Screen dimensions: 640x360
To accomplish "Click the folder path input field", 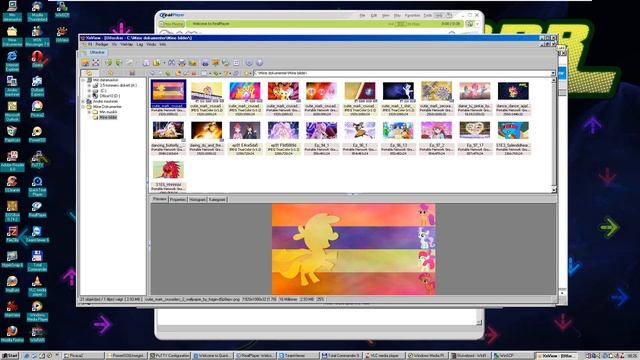I will click(x=402, y=73).
